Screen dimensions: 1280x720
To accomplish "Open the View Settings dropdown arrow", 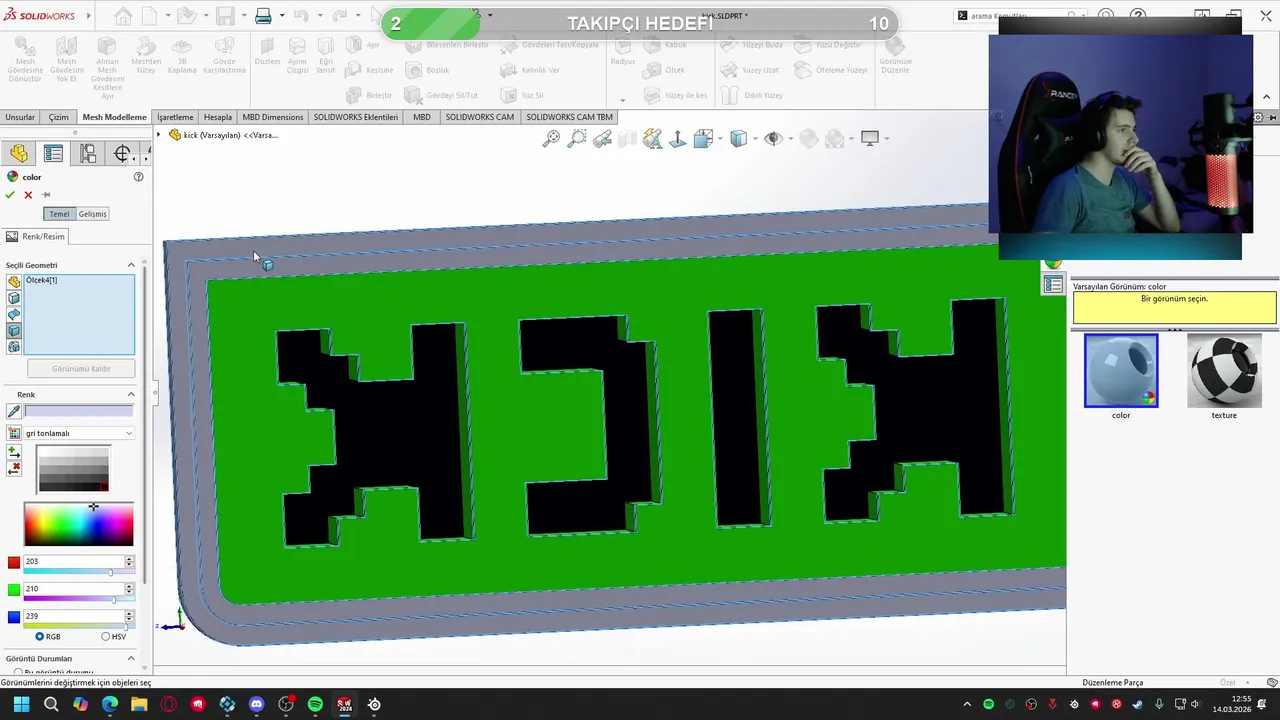I will pyautogui.click(x=886, y=139).
